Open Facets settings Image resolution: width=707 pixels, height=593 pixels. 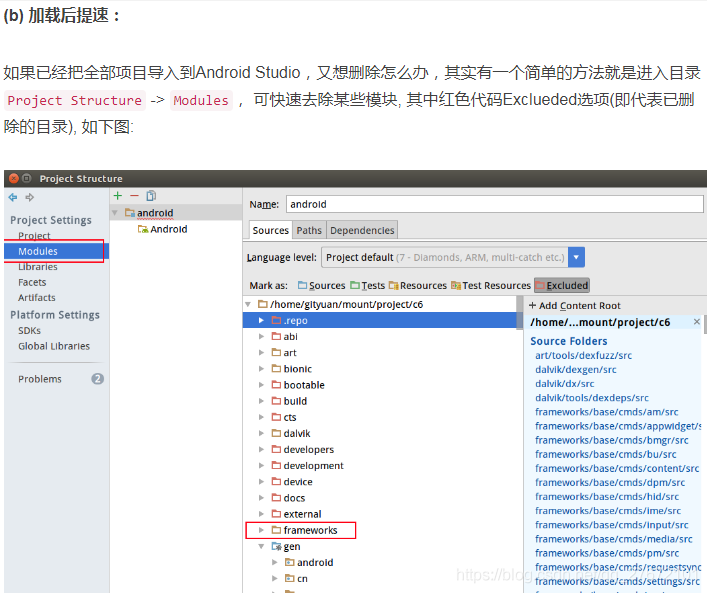32,282
